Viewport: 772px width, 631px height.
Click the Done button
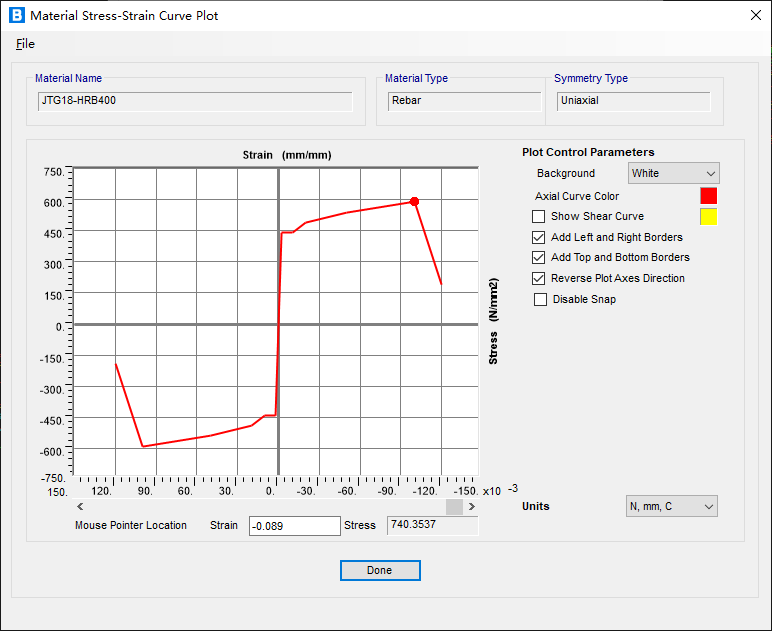pos(380,570)
